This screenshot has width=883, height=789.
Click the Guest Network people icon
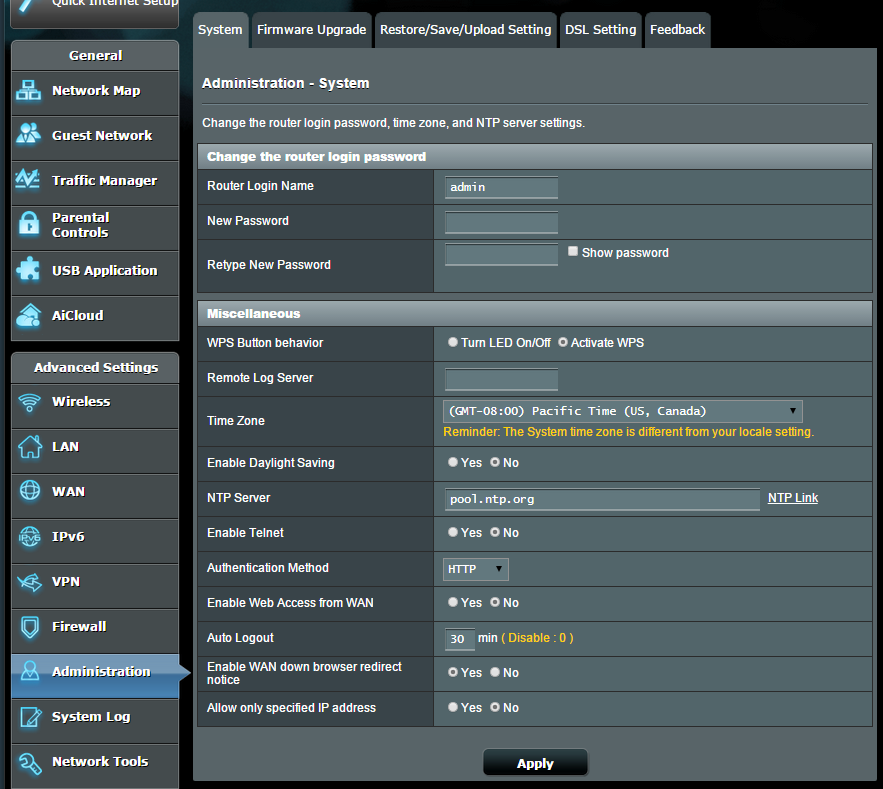[x=28, y=135]
